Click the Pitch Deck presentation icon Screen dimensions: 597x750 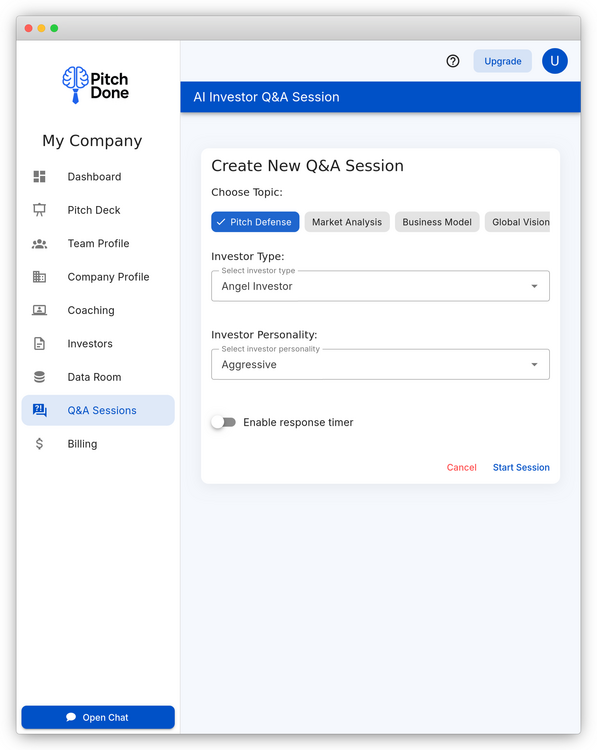(39, 210)
